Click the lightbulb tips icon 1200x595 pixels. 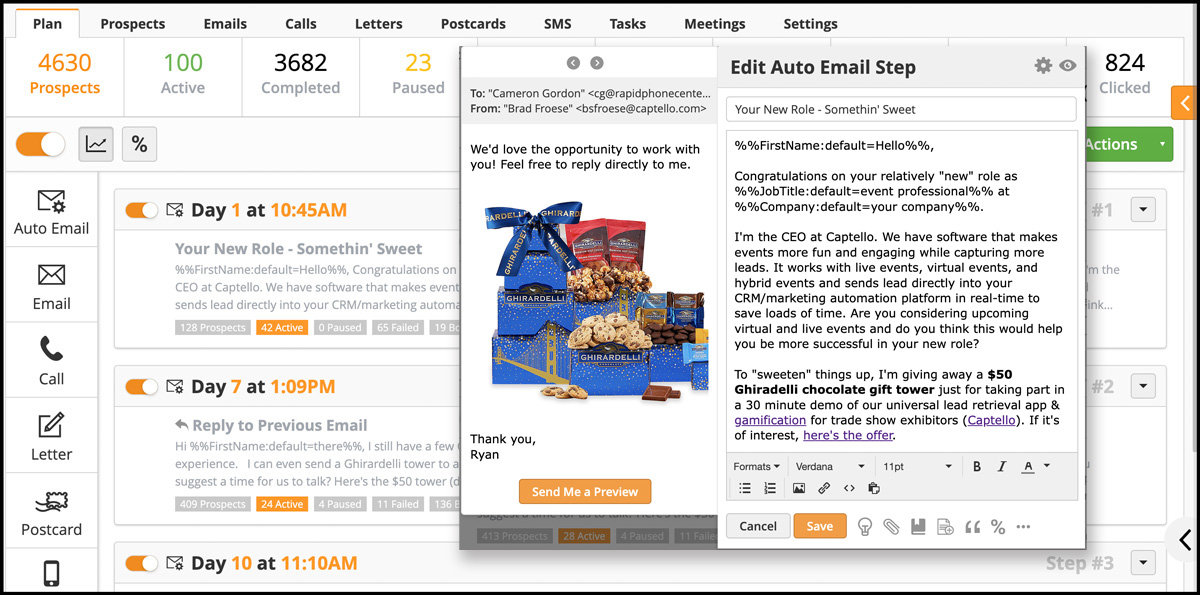(x=865, y=527)
